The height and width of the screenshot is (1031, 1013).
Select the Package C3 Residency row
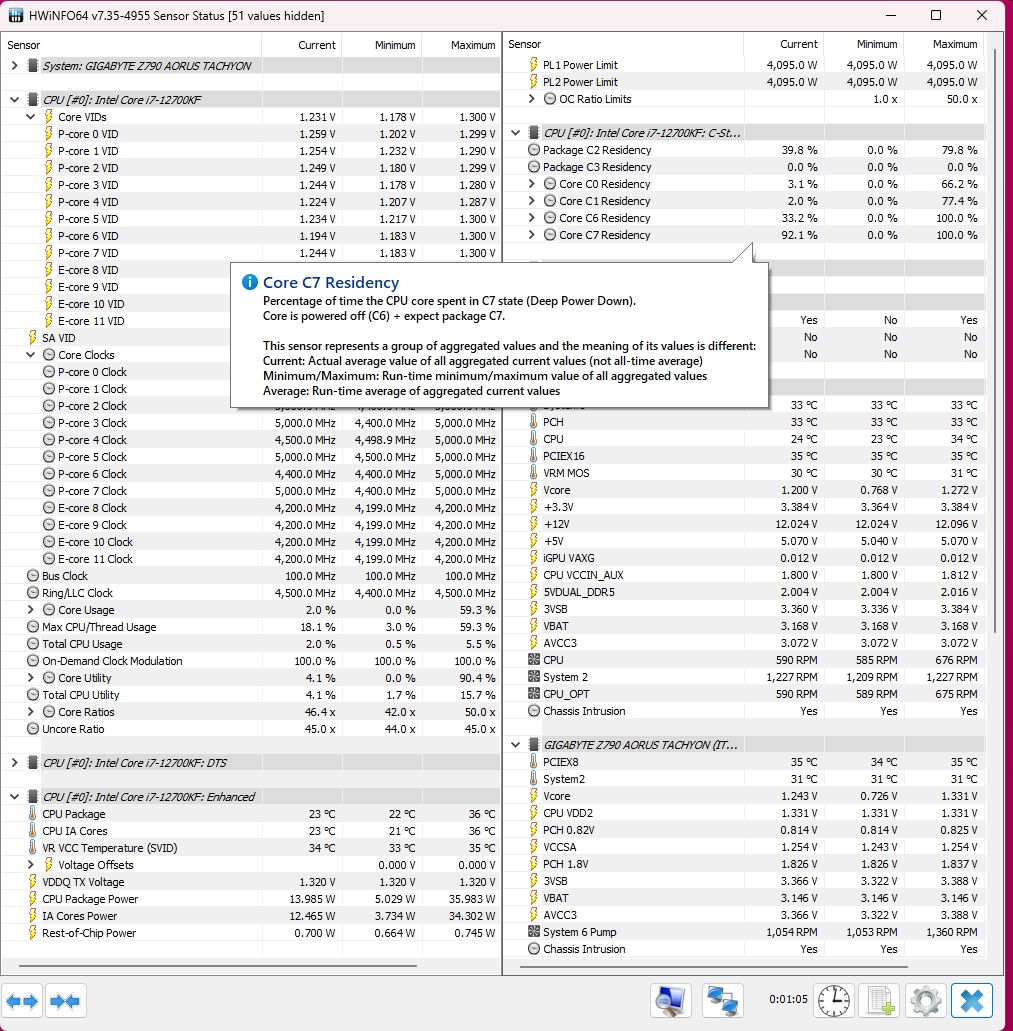tap(744, 166)
